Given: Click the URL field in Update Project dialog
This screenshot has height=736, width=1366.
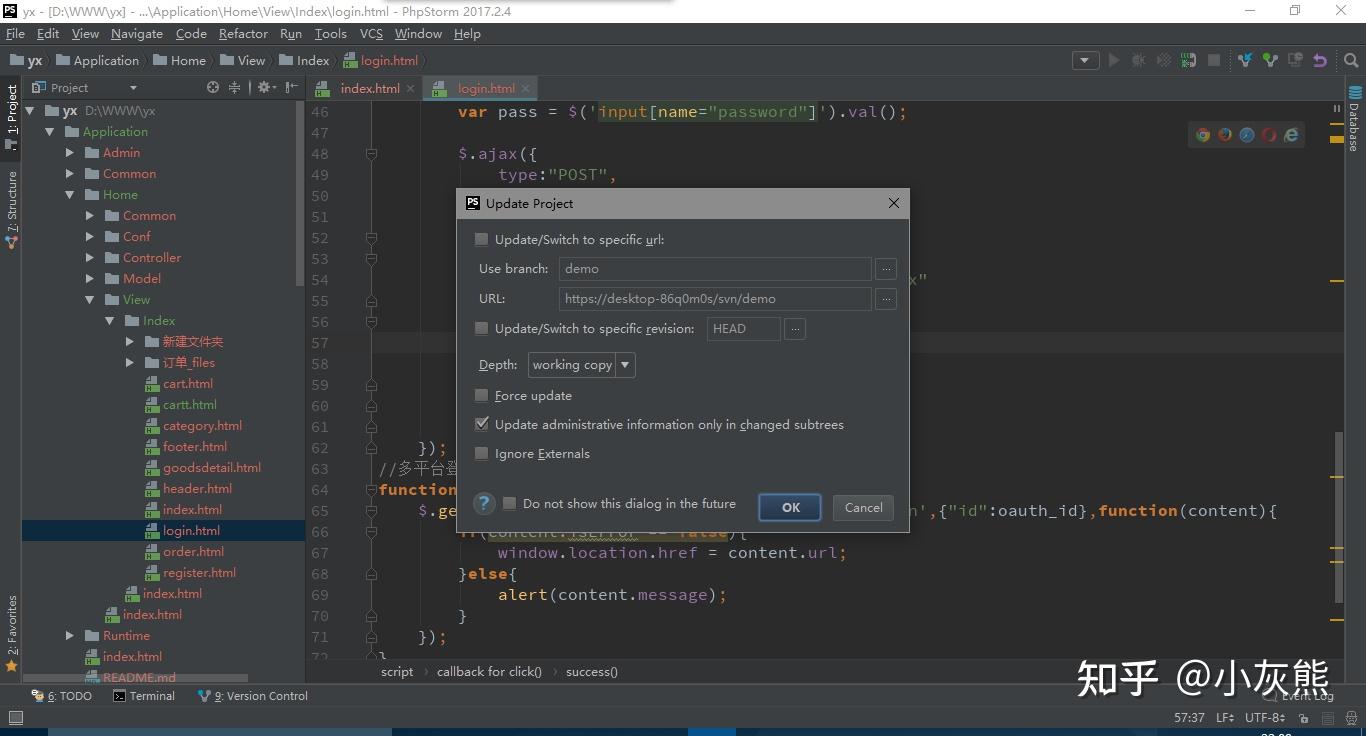Looking at the screenshot, I should point(714,299).
